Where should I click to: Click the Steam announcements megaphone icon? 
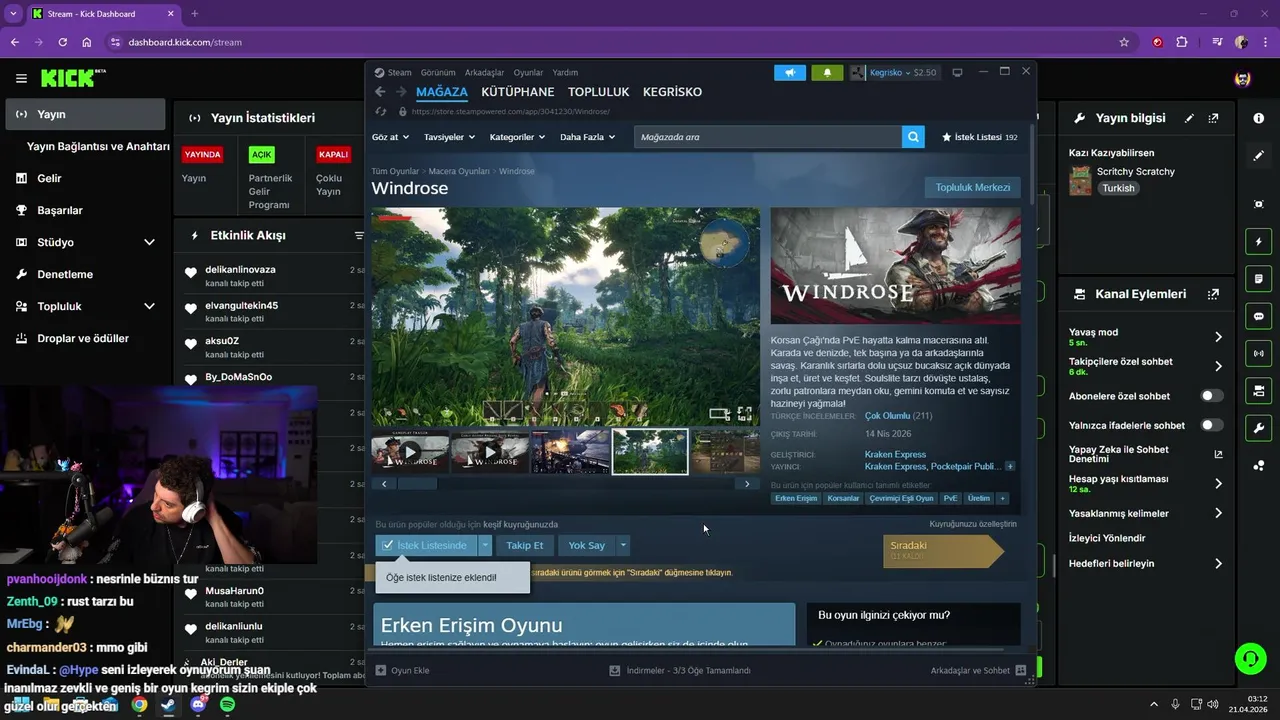pos(790,73)
